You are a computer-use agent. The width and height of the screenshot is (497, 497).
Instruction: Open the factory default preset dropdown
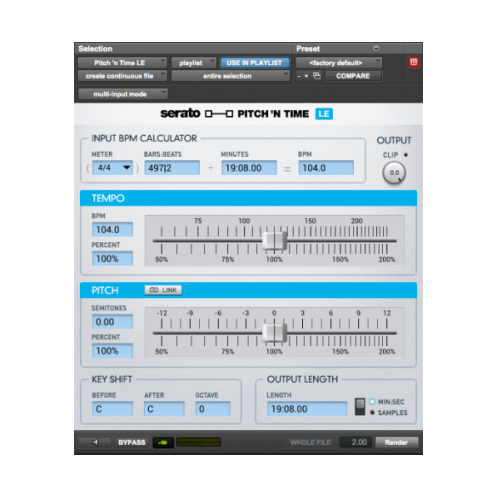(x=338, y=63)
